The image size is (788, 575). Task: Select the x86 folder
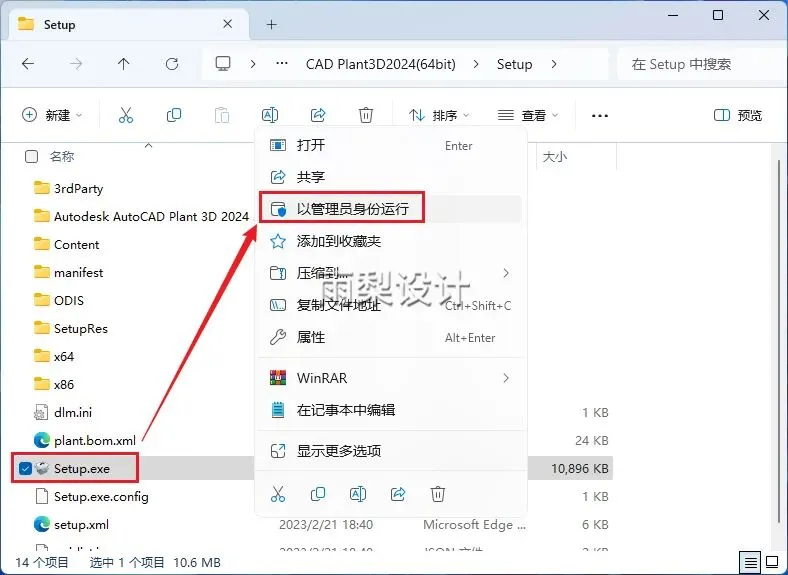[54, 385]
